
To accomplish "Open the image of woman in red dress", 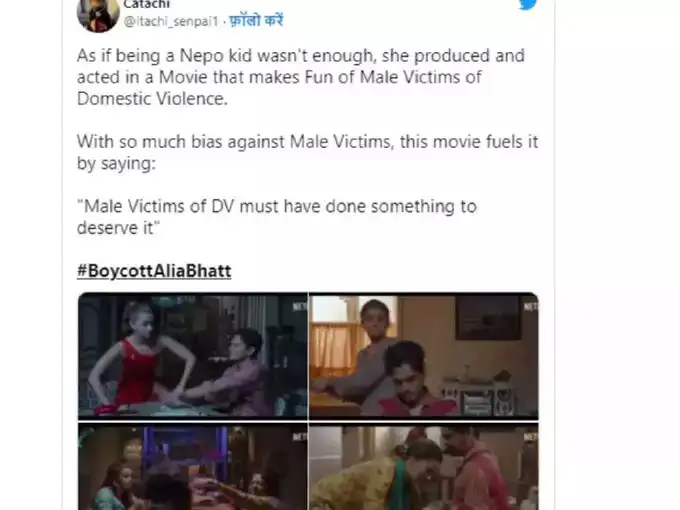I will tap(192, 356).
